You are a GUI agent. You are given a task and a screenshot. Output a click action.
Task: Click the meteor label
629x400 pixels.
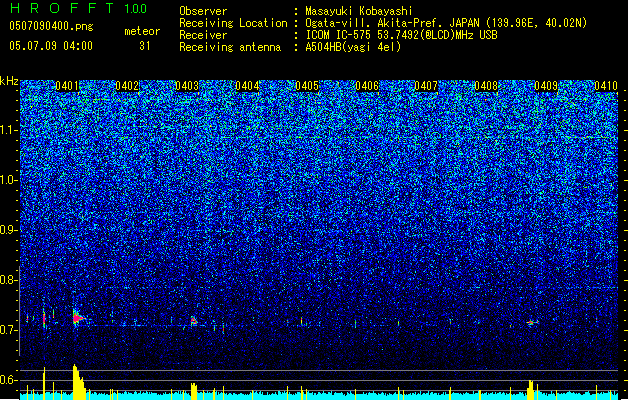tap(142, 31)
